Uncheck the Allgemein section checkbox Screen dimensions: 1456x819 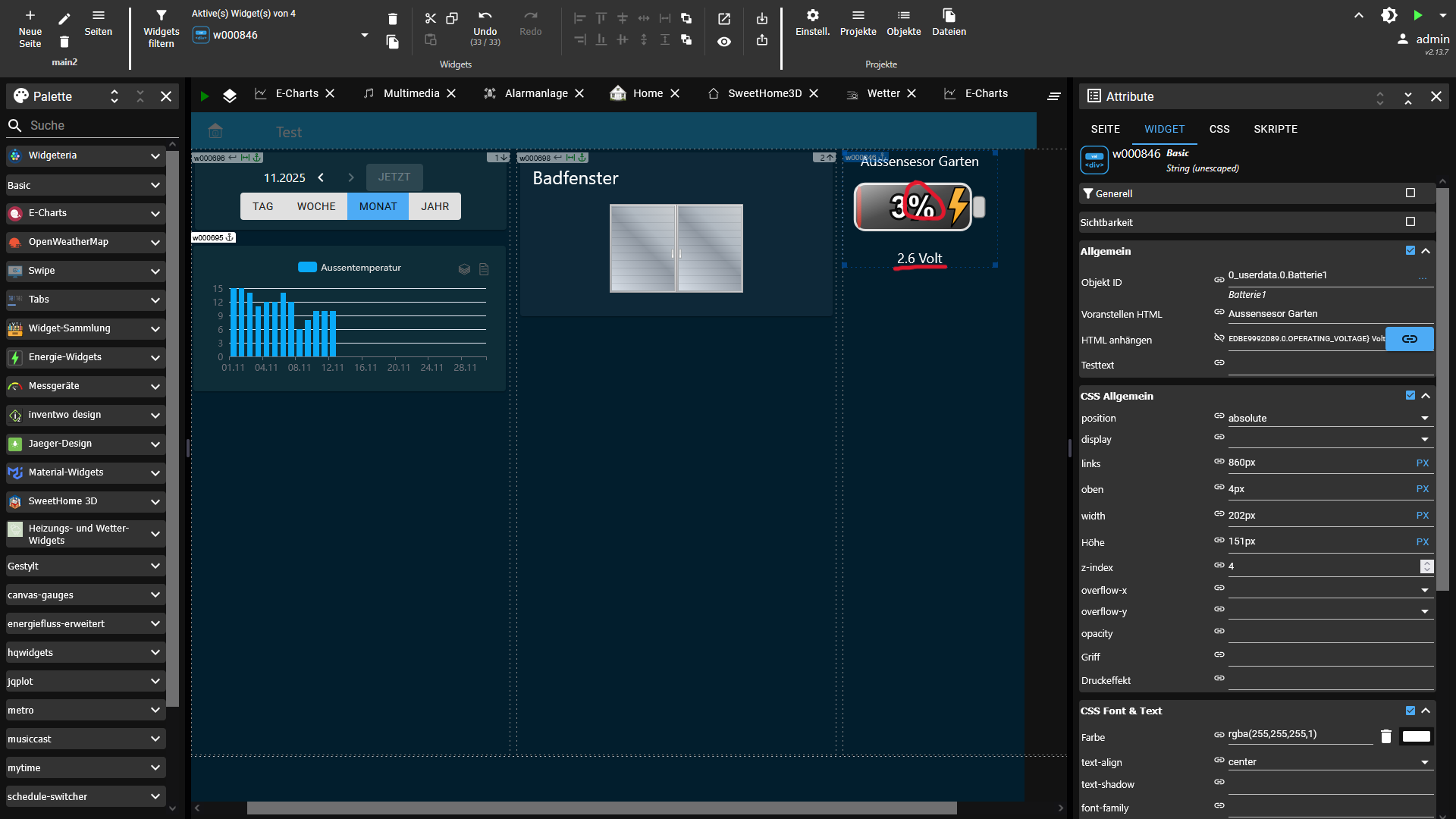click(1410, 250)
